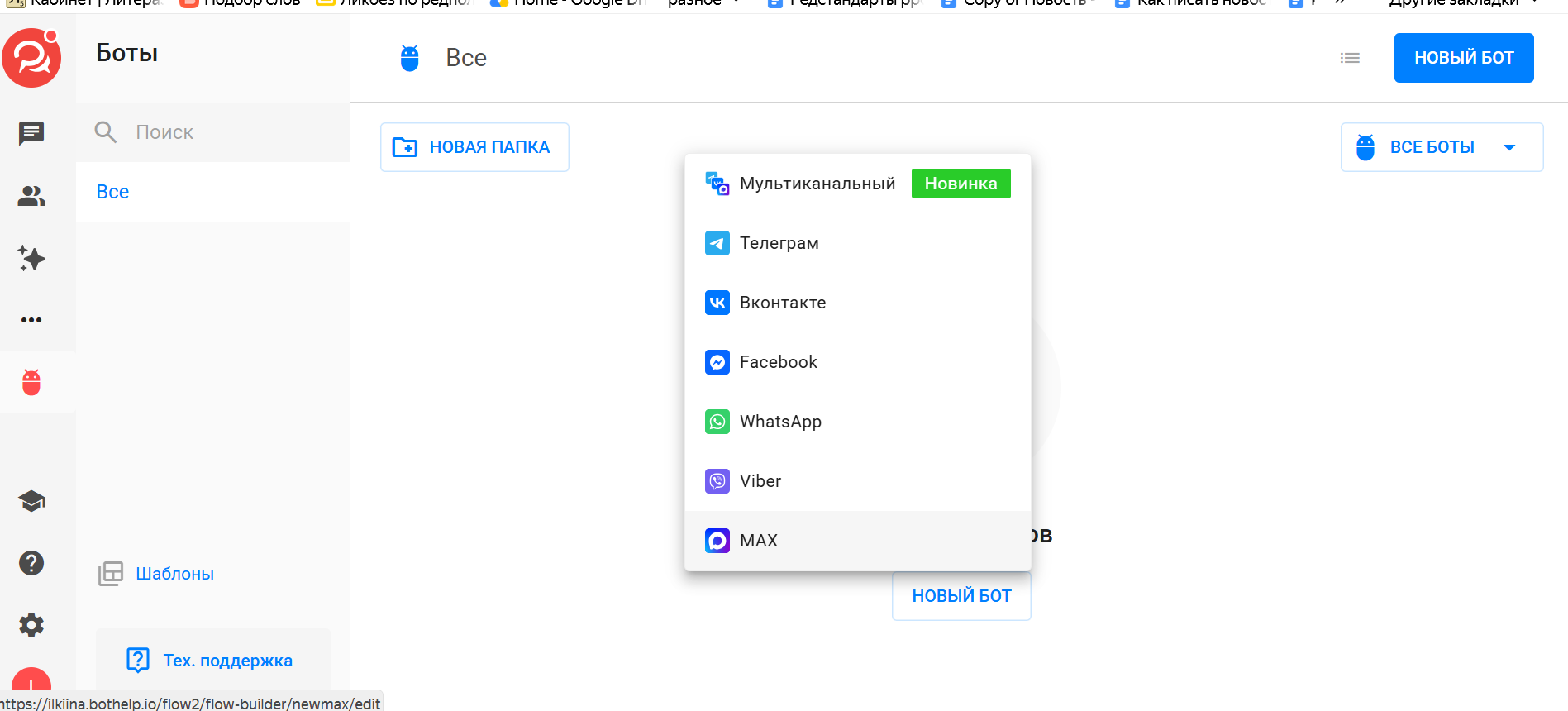Click the MAX messenger icon
This screenshot has width=1568, height=711.
click(x=717, y=541)
